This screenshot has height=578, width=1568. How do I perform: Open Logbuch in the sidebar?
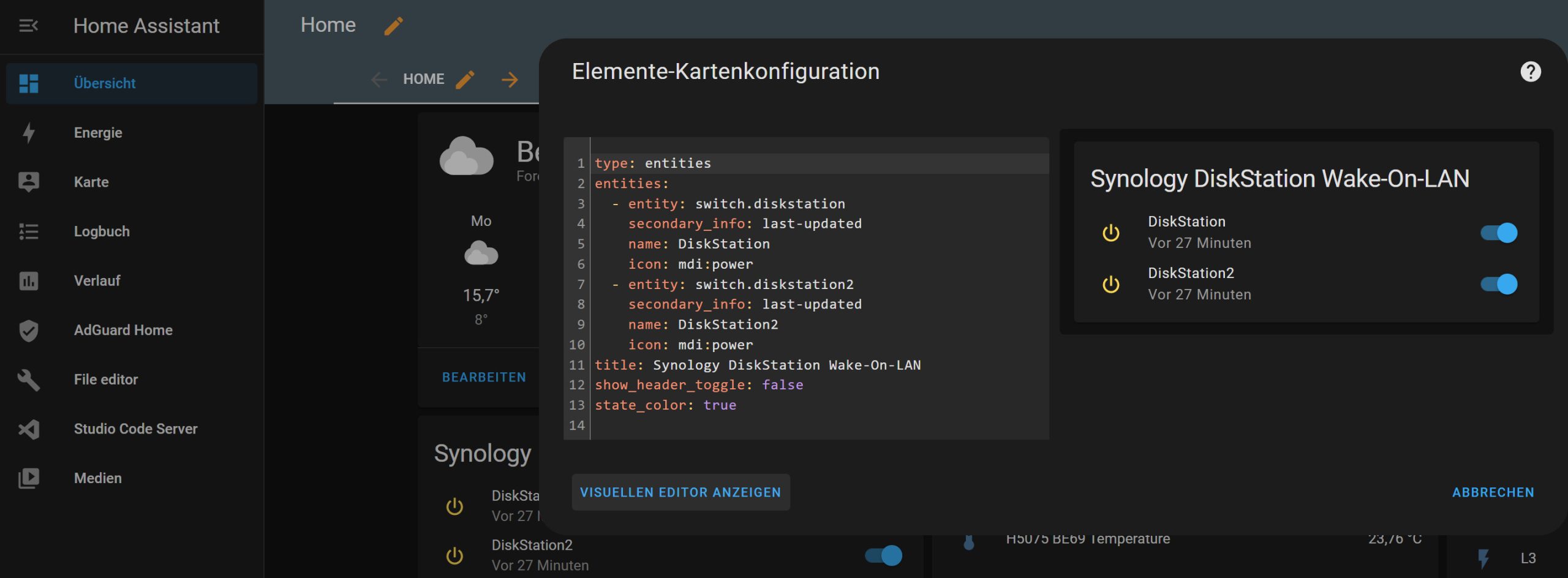click(102, 231)
